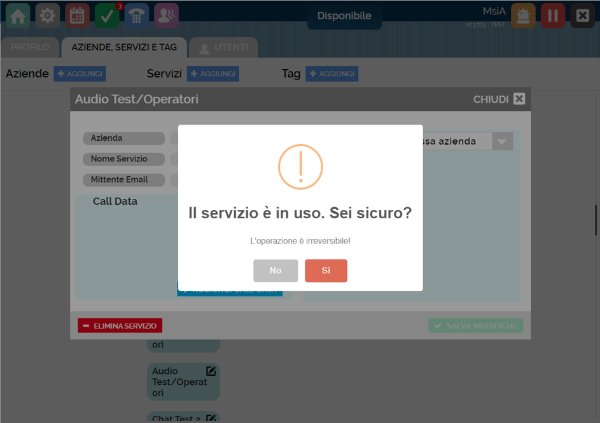This screenshot has height=423, width=600.
Task: Click the Call Data section heading
Action: coord(115,201)
